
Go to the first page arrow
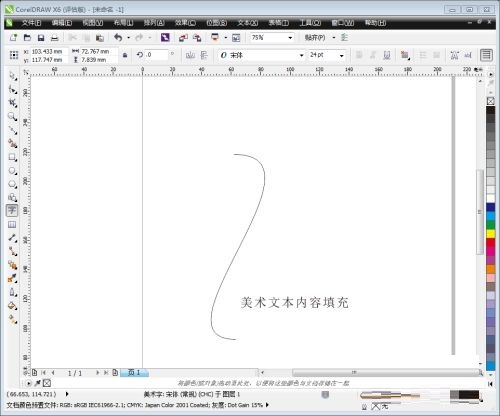click(43, 372)
